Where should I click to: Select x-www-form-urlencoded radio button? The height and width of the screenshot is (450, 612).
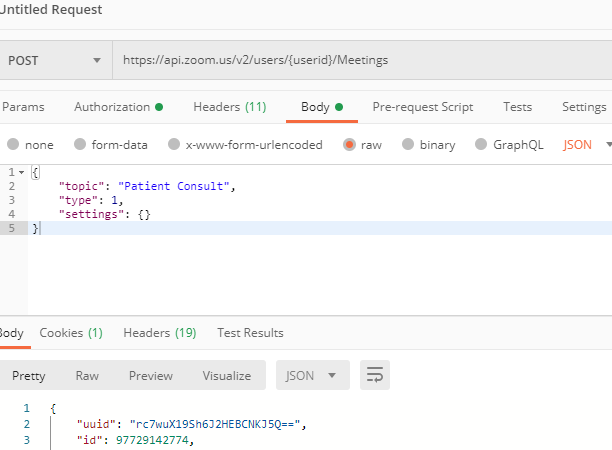click(175, 145)
